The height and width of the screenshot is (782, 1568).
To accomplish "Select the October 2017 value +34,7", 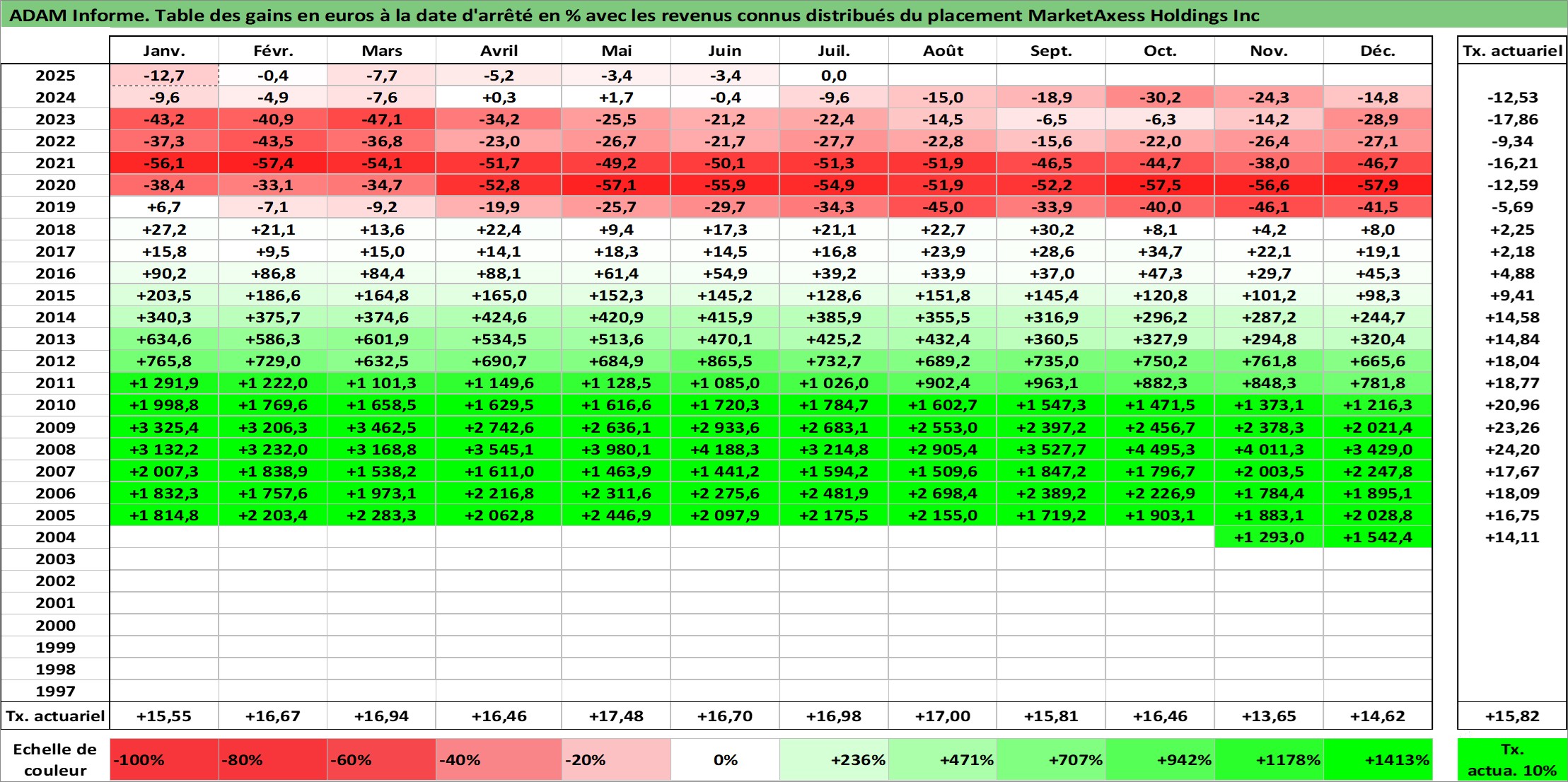I will click(1160, 252).
